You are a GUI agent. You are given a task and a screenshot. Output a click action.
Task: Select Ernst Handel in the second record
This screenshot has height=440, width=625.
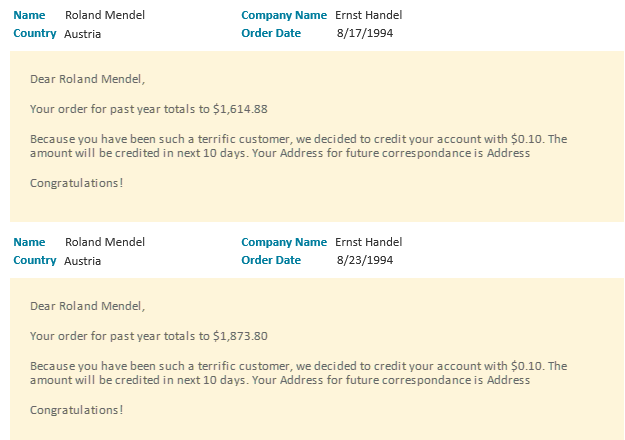[x=368, y=242]
